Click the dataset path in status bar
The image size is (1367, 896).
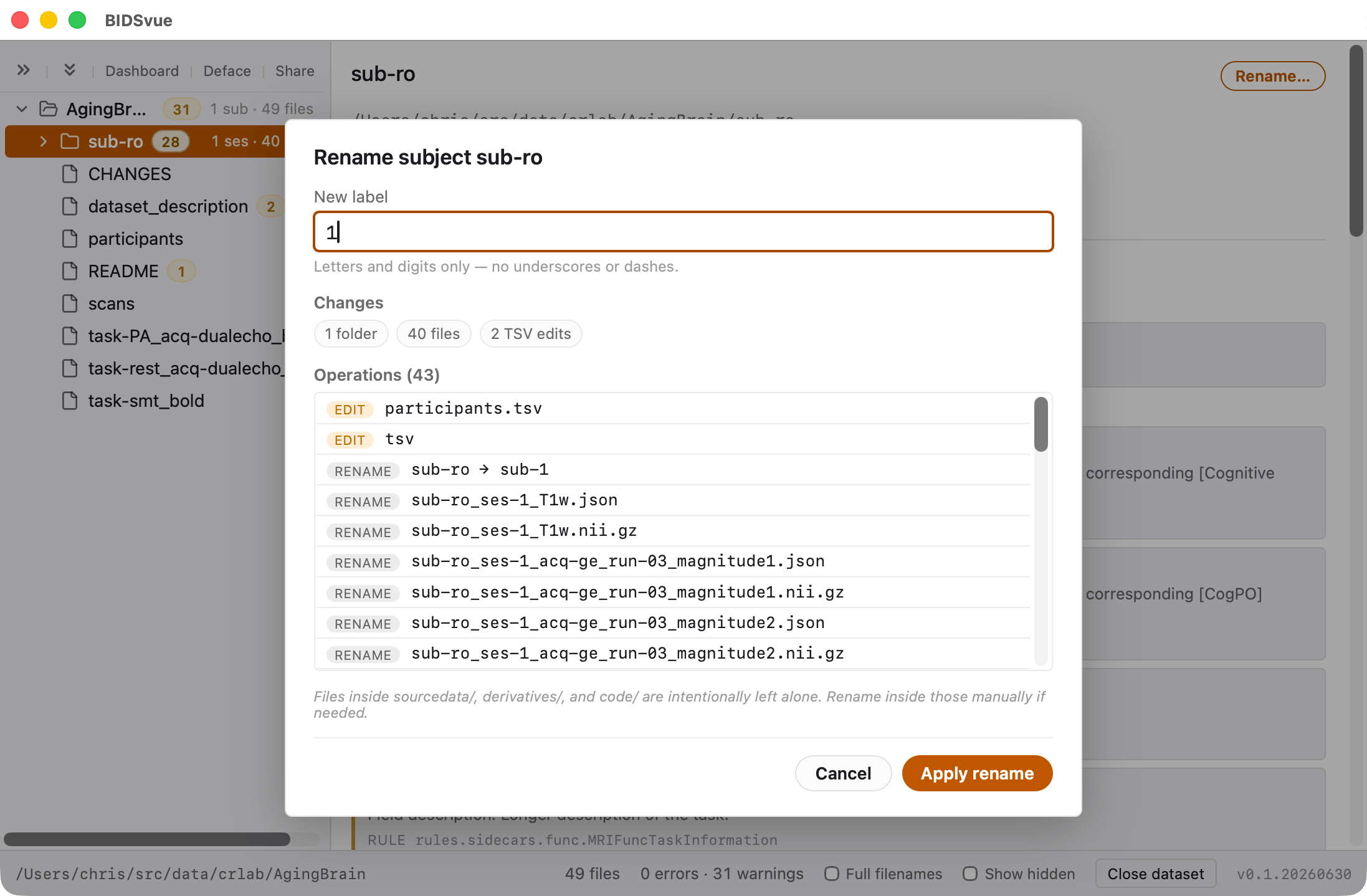coord(191,874)
